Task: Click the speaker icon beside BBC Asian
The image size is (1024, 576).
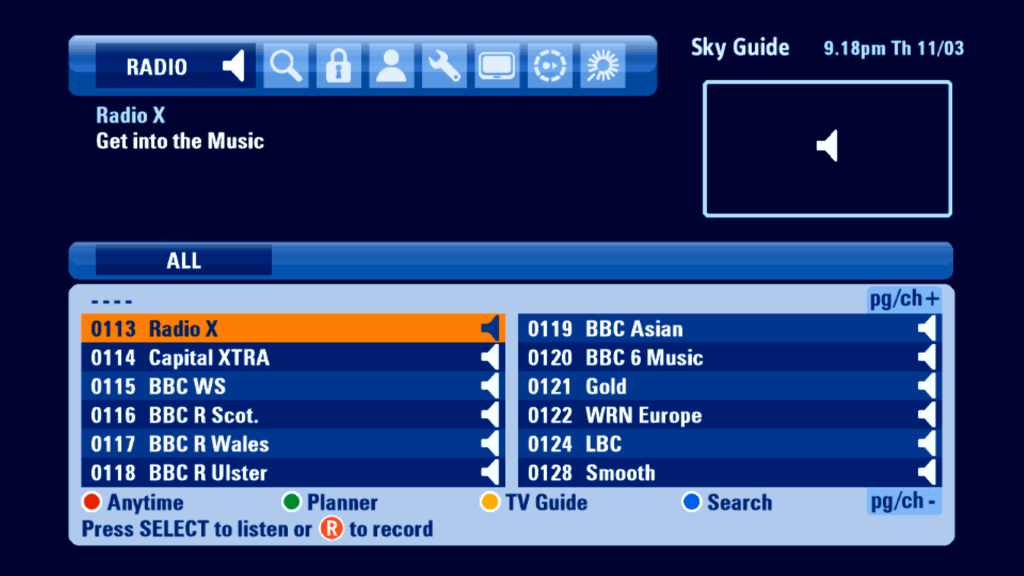Action: (x=928, y=329)
